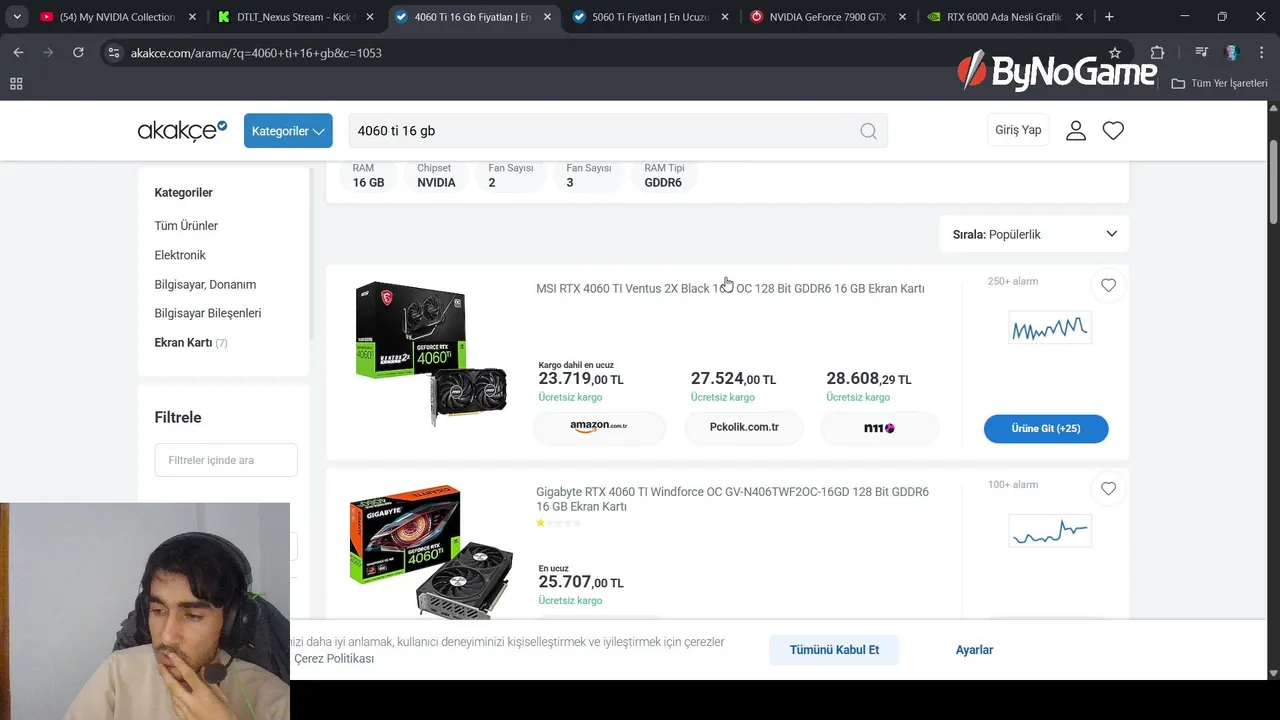Favorite the Gigabyte Windforce with heart icon
The width and height of the screenshot is (1280, 720).
1108,488
